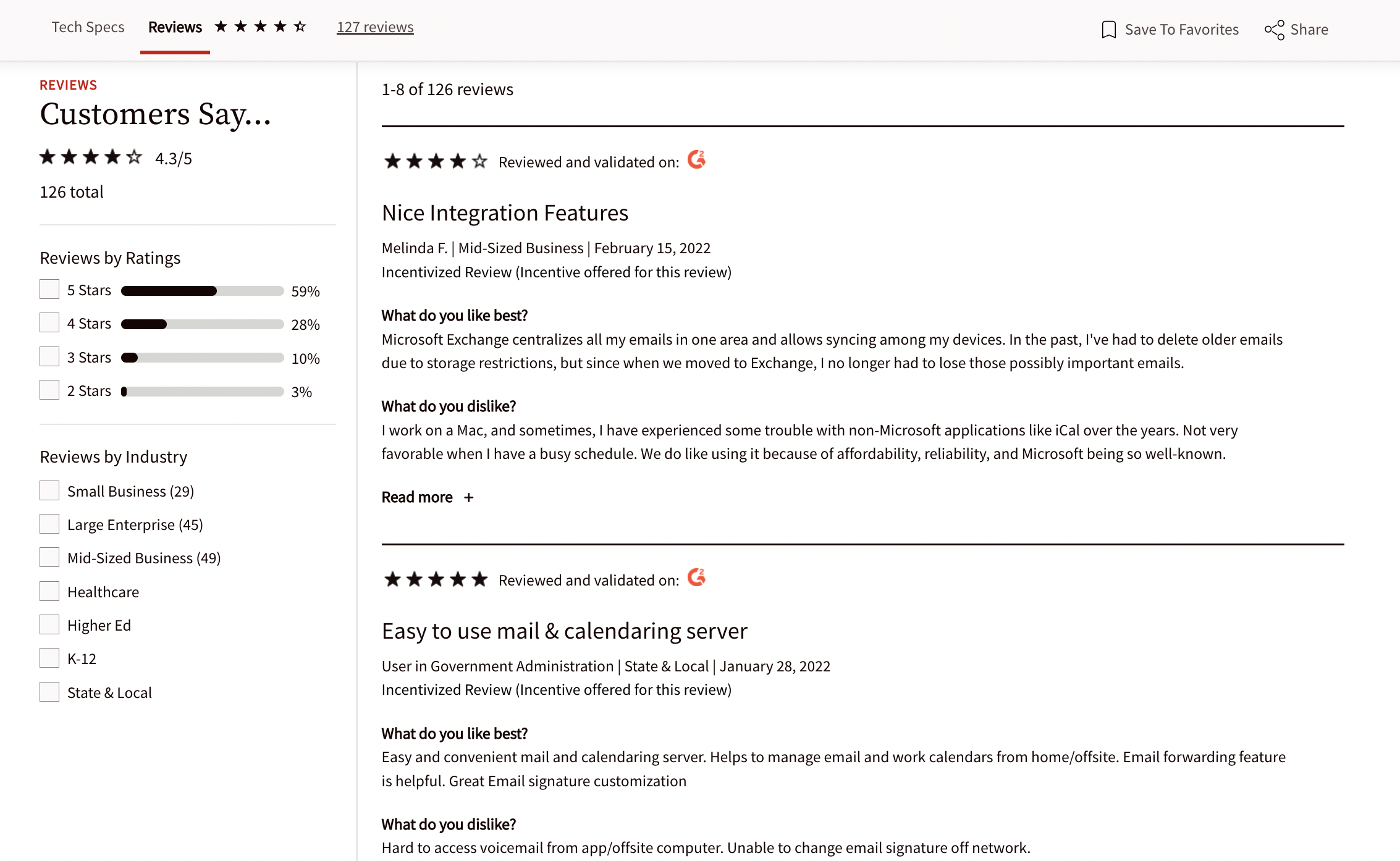Click the Share label in header
The image size is (1400, 861).
(1309, 30)
